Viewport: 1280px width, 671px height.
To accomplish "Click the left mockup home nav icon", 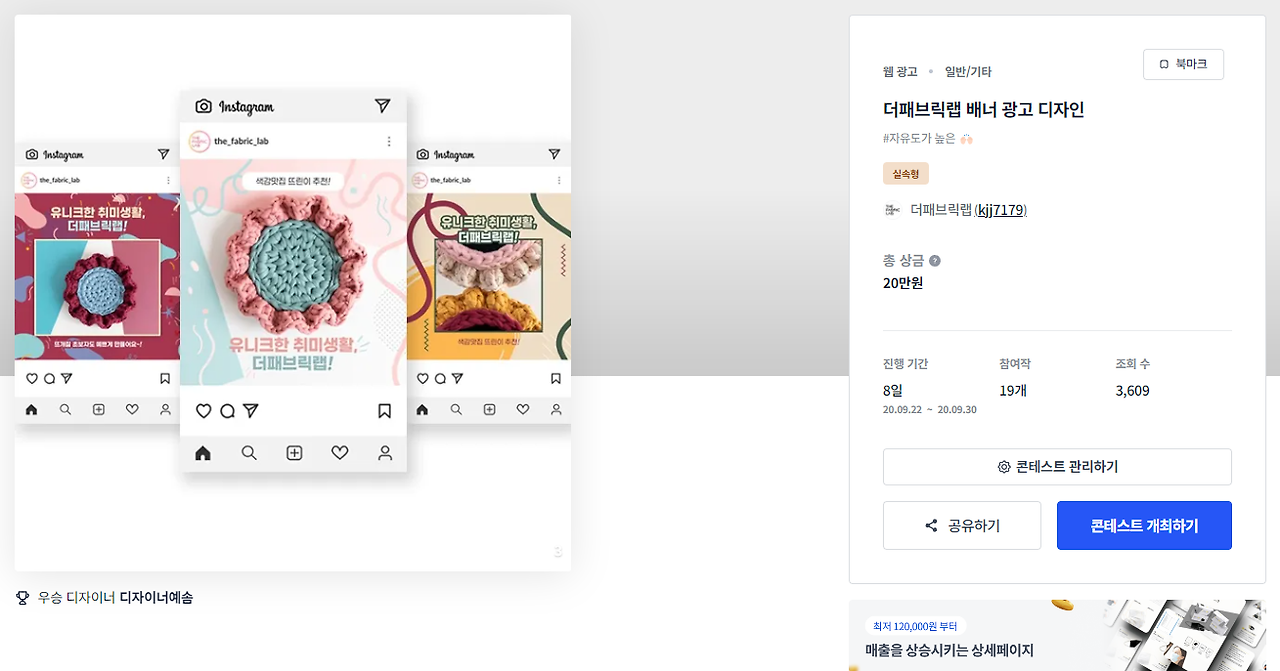I will tap(31, 409).
